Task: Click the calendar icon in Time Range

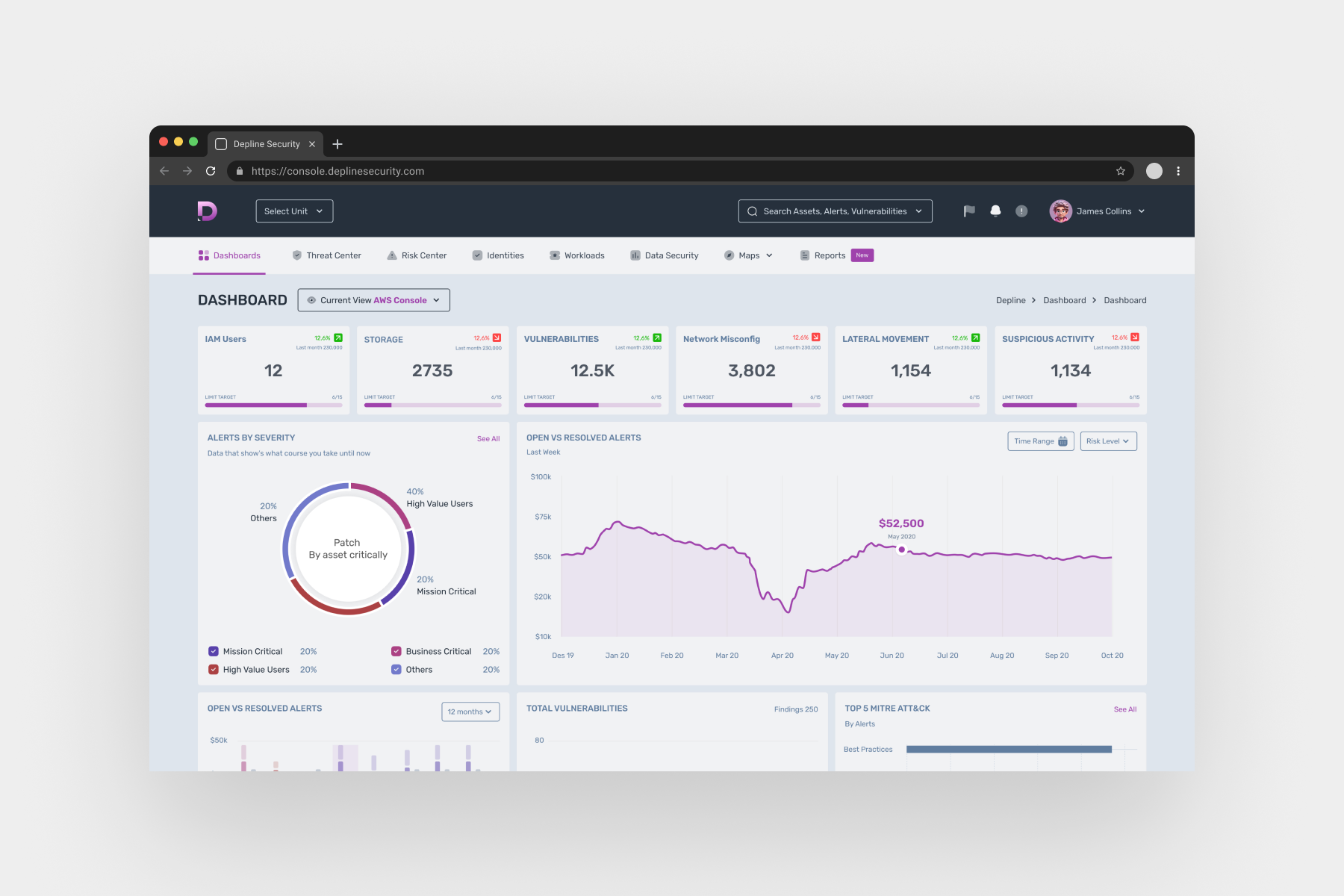Action: 1063,441
